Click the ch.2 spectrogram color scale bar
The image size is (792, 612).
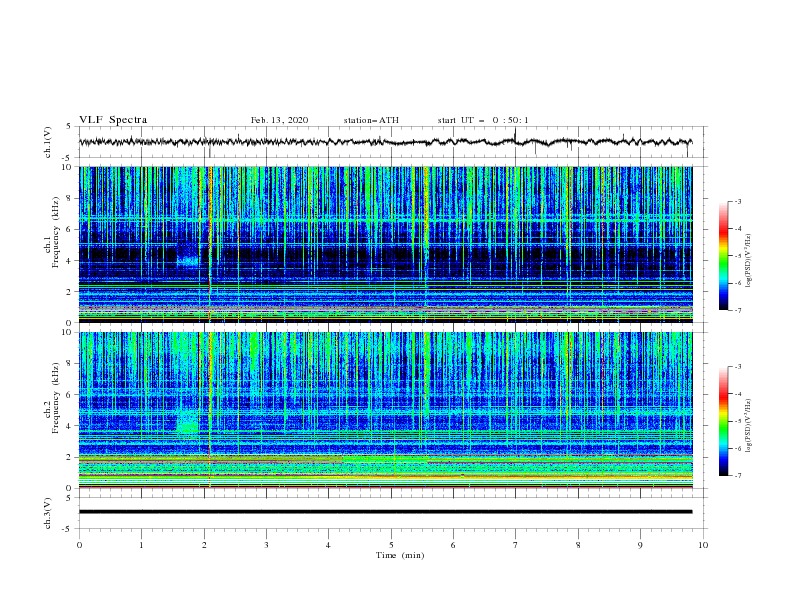tap(723, 421)
